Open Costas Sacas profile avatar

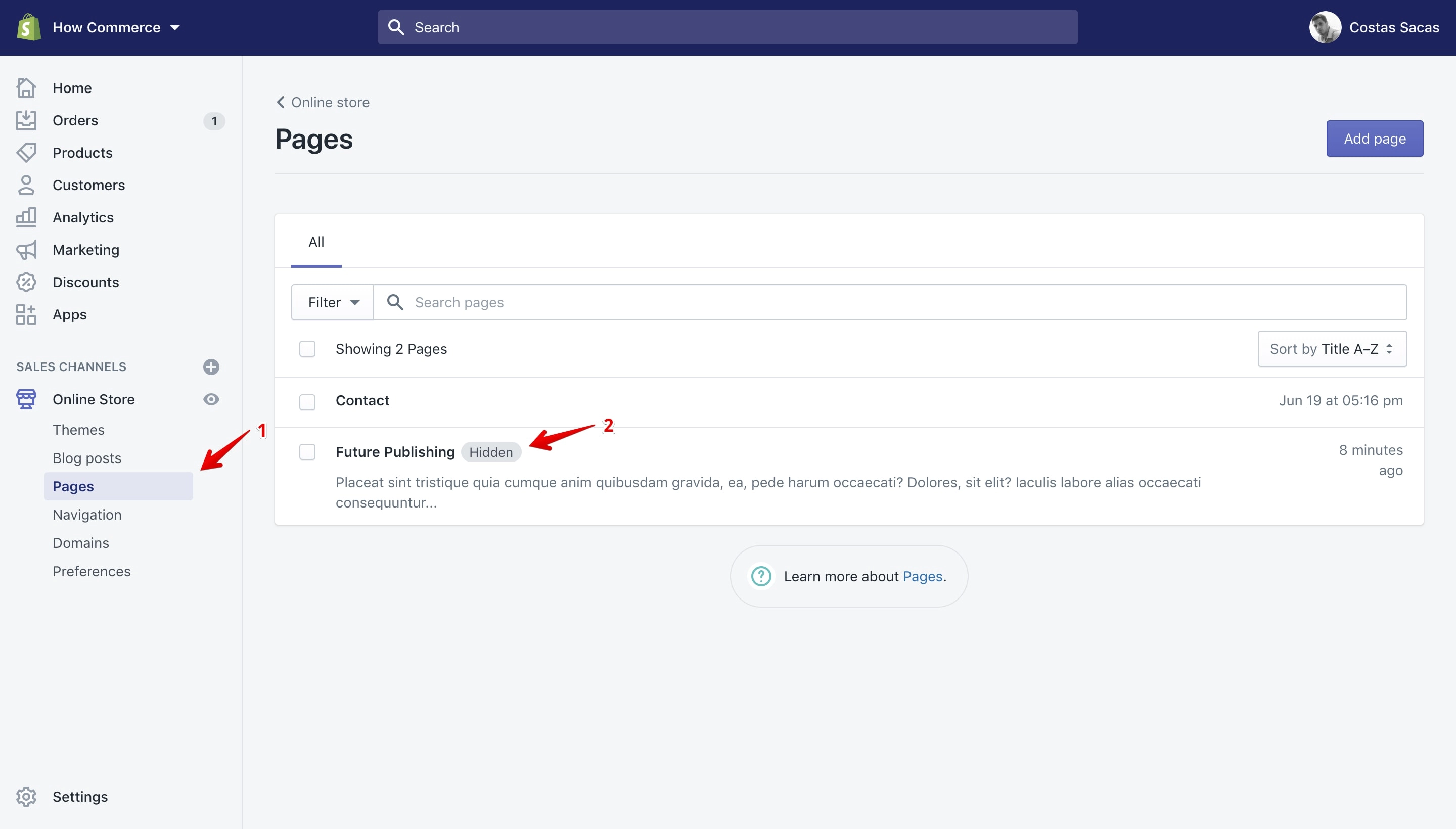[x=1325, y=27]
